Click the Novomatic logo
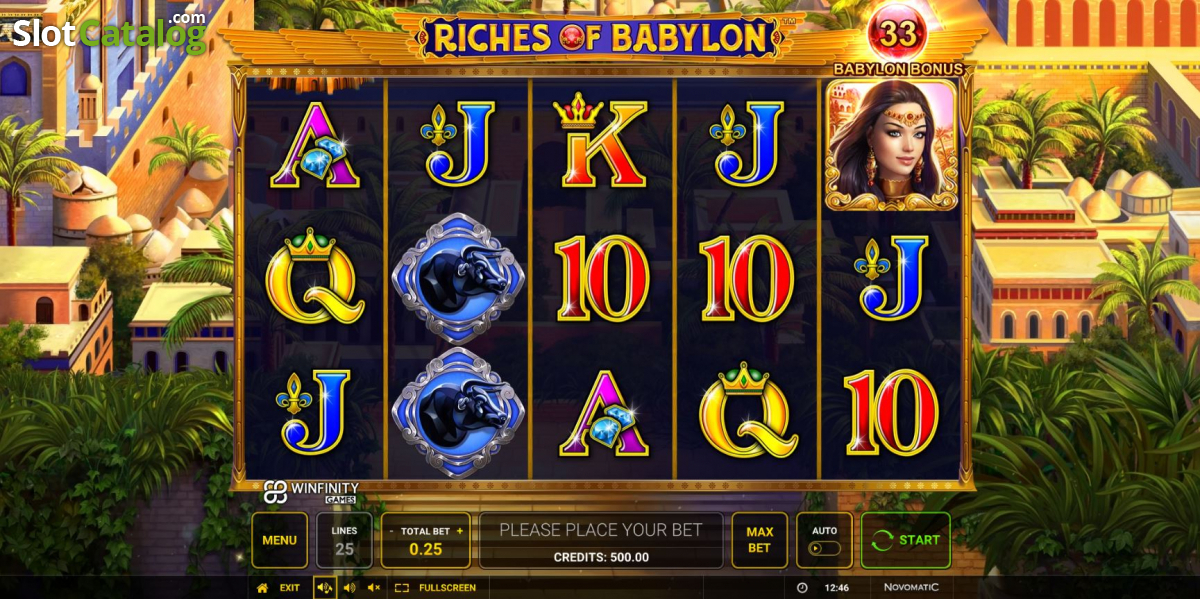 click(x=912, y=588)
